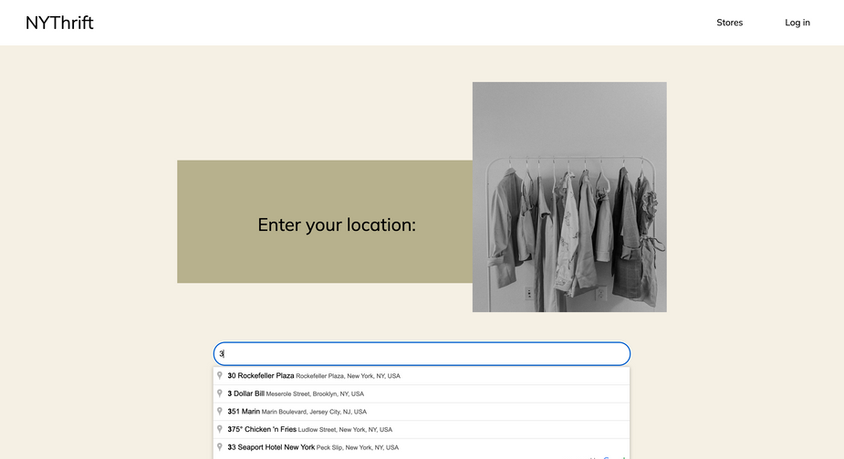Choose 33 Seaport Hotel New York suggestion
844x459 pixels.
coord(421,447)
